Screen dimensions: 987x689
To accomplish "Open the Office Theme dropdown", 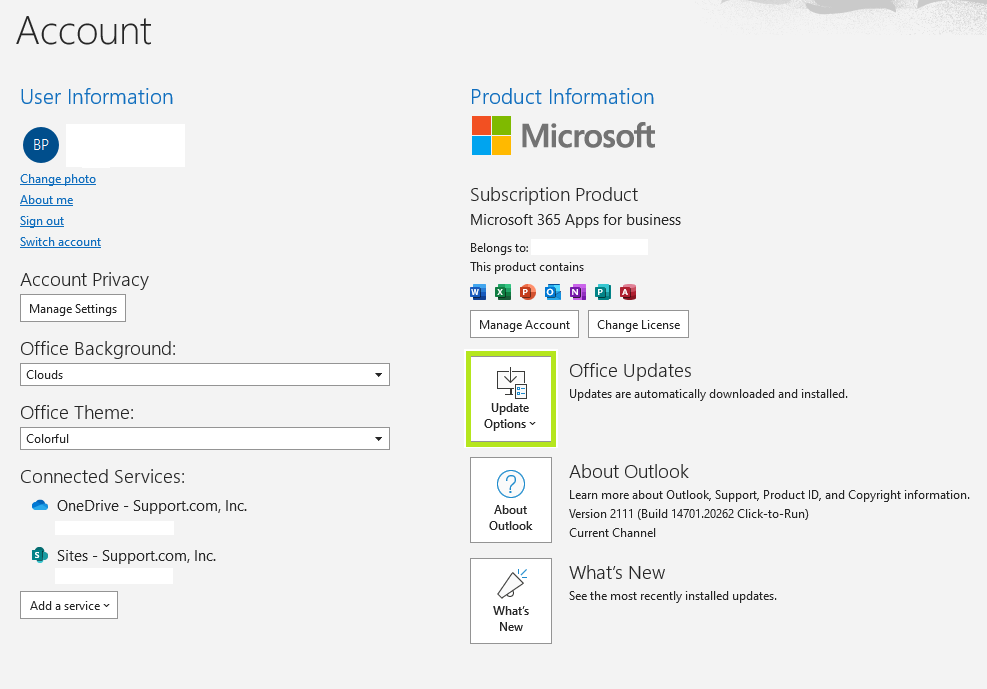I will point(205,439).
